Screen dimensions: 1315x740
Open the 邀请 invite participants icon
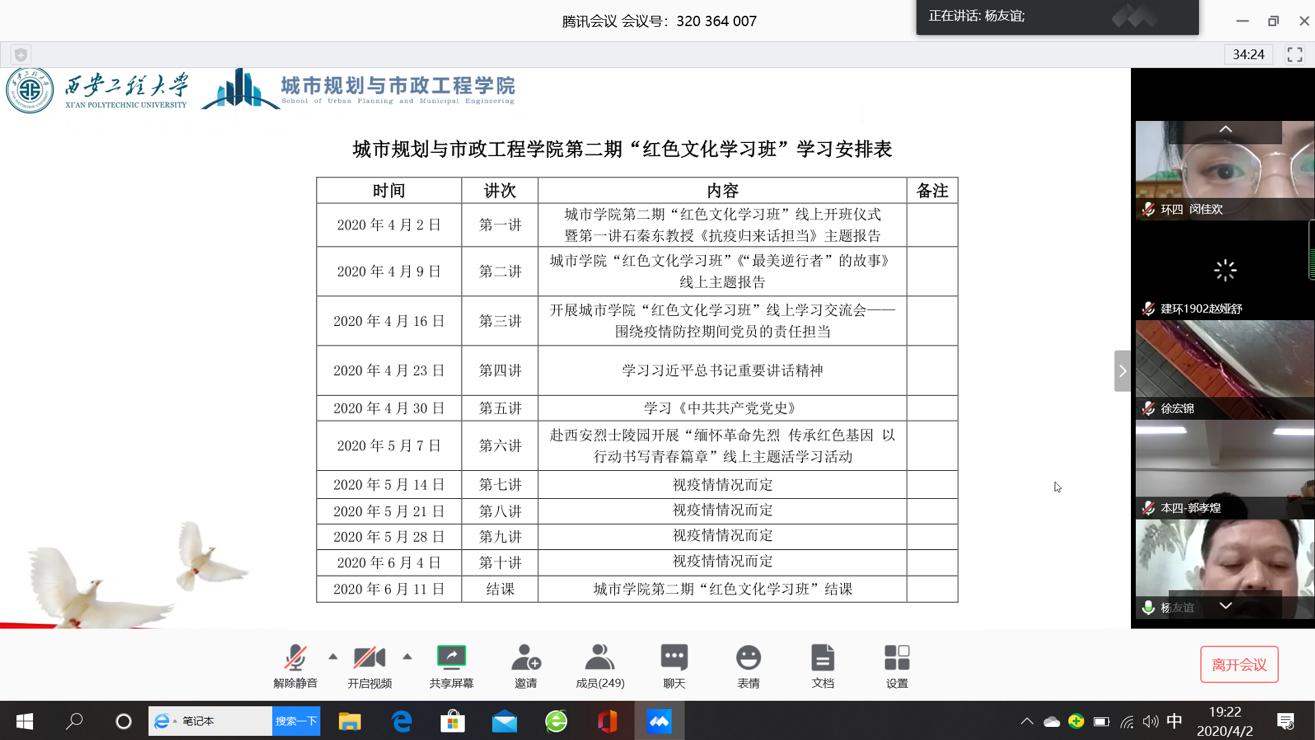point(525,665)
